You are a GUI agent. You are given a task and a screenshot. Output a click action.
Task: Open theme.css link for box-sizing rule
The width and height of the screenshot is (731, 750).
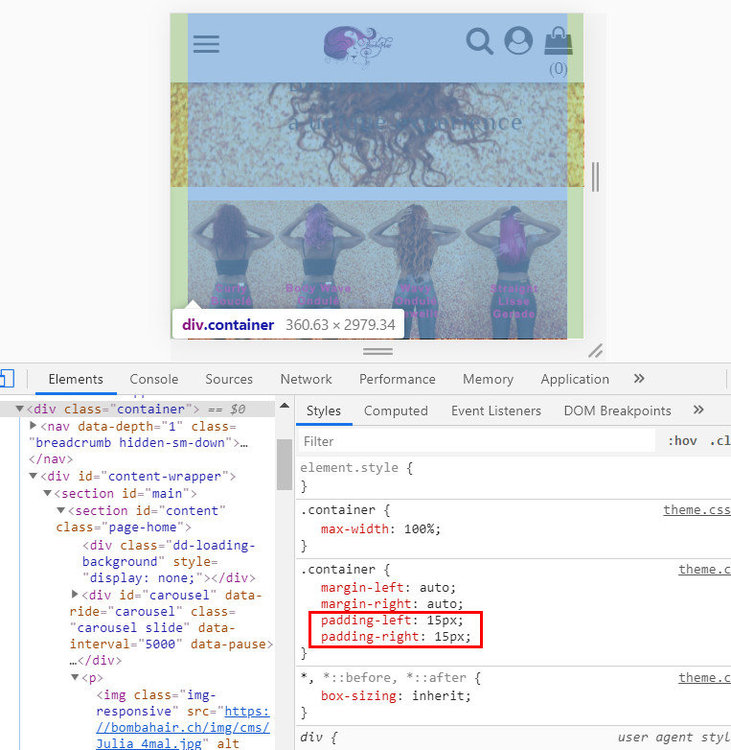tap(704, 678)
